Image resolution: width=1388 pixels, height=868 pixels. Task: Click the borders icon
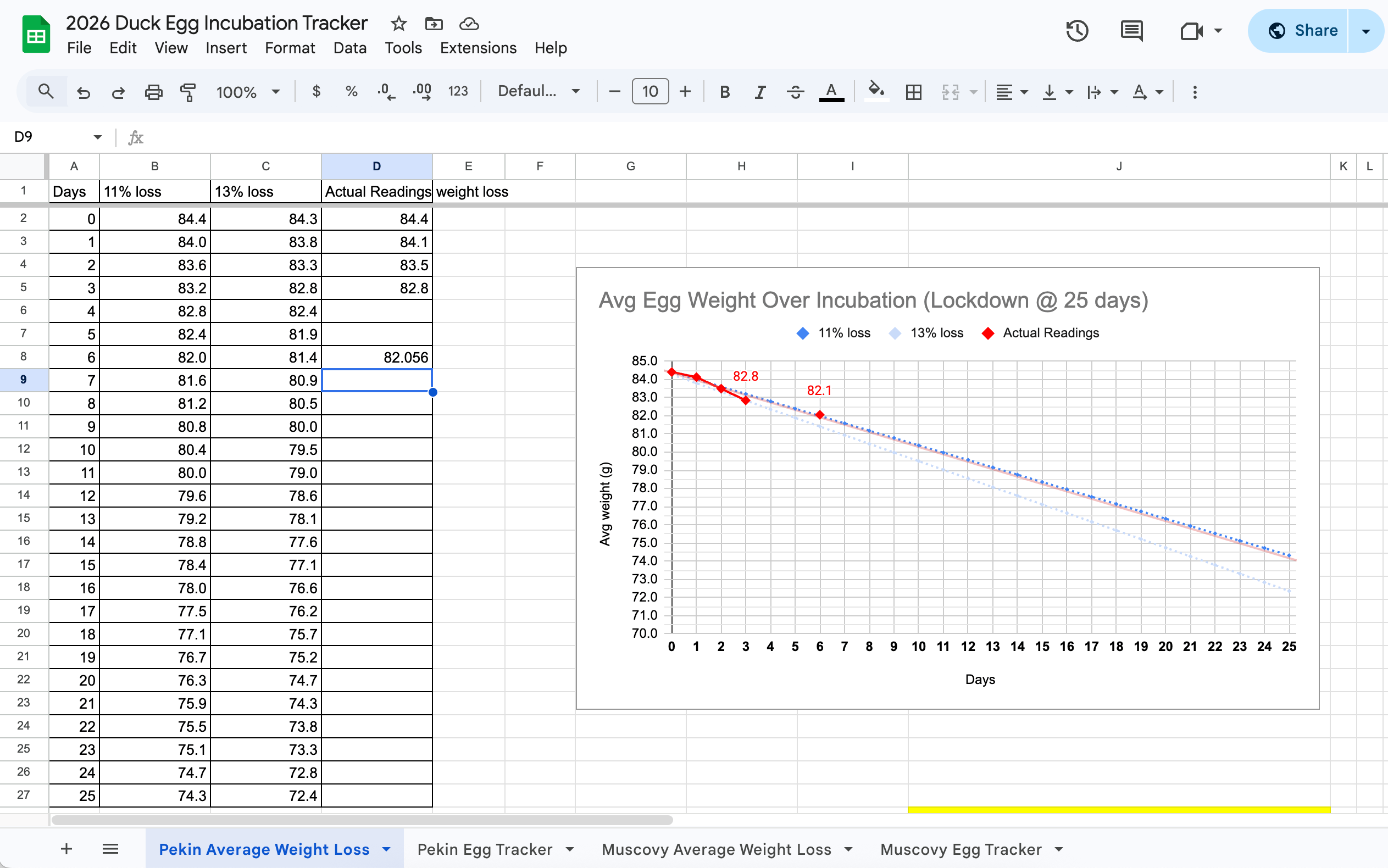913,92
